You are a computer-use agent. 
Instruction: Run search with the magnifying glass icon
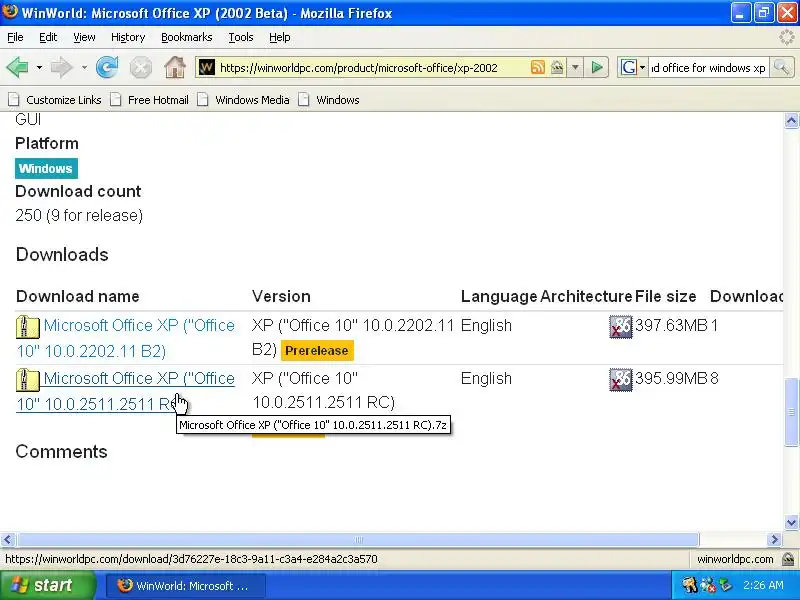(x=781, y=67)
